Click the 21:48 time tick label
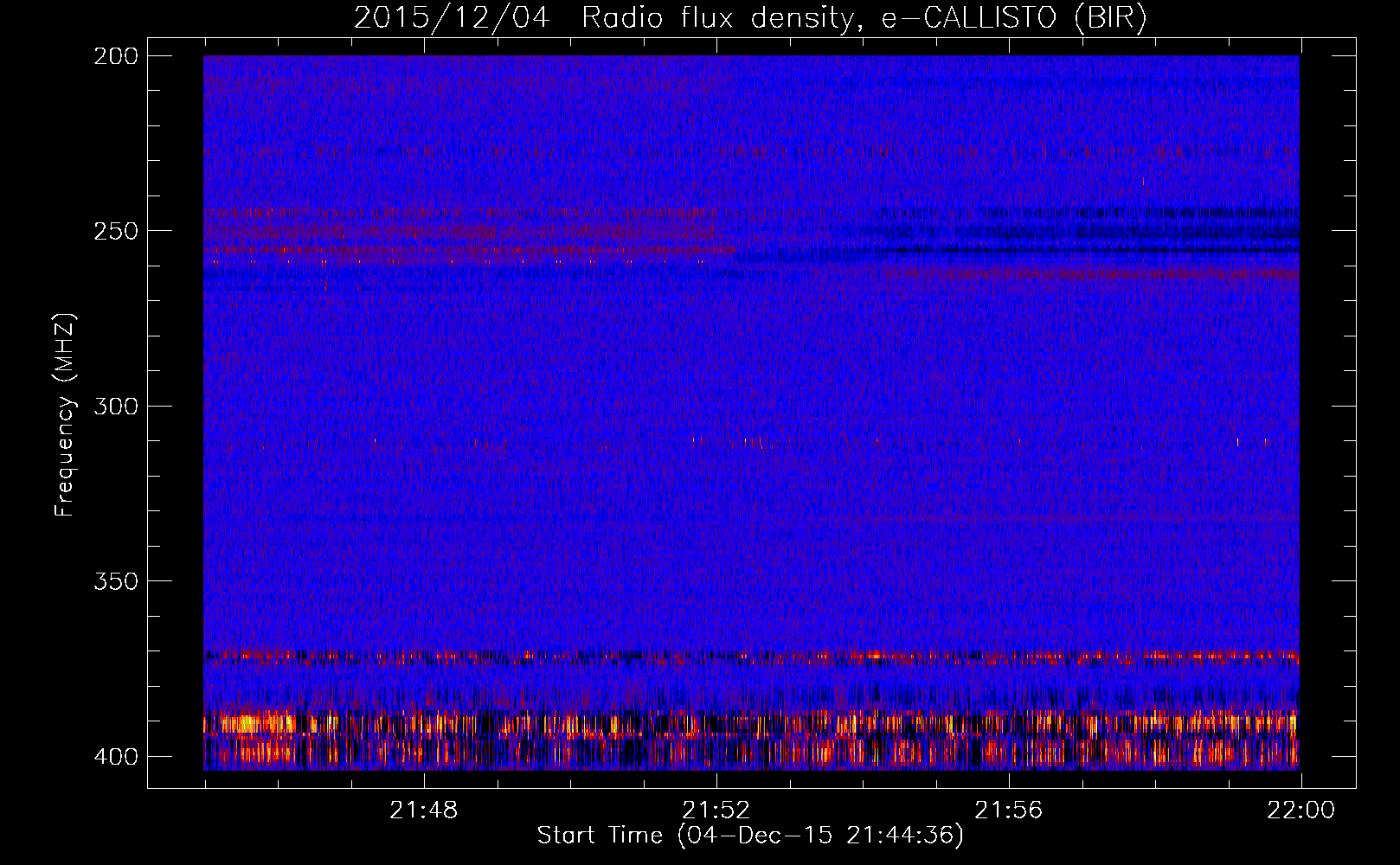 tap(424, 811)
